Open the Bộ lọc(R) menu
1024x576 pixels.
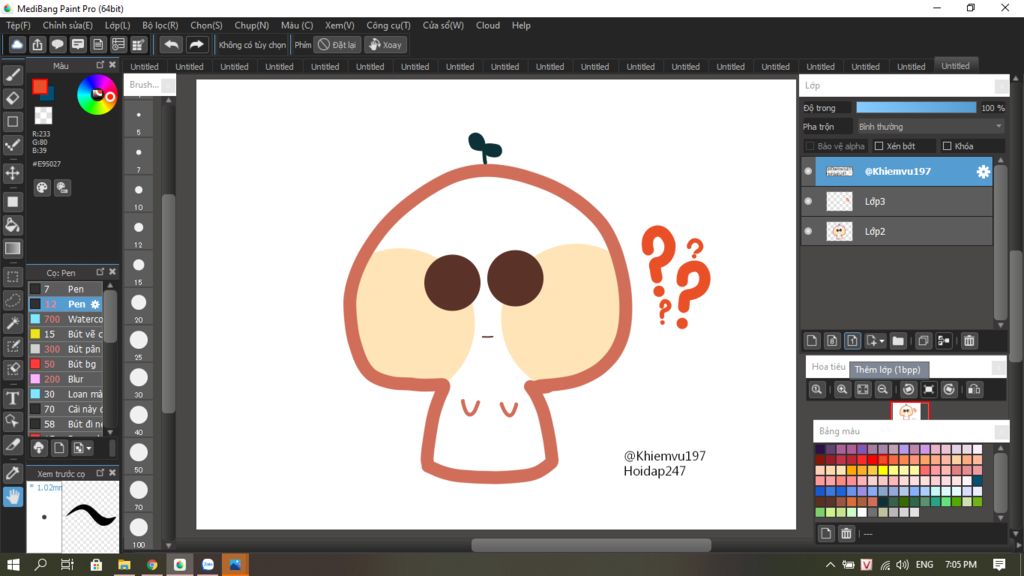point(160,25)
